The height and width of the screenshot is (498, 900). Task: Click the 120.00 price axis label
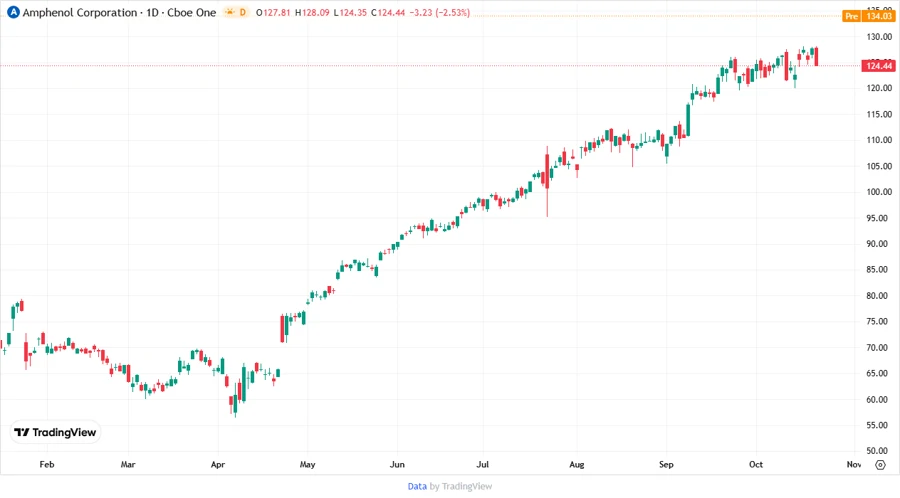pyautogui.click(x=879, y=88)
